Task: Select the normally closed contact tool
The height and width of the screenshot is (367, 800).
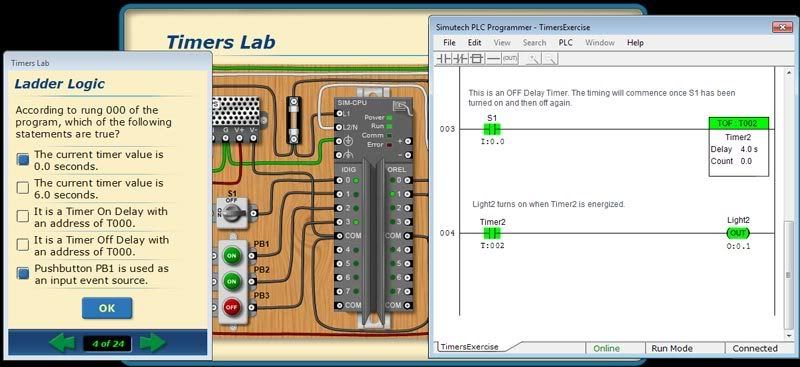Action: click(461, 59)
